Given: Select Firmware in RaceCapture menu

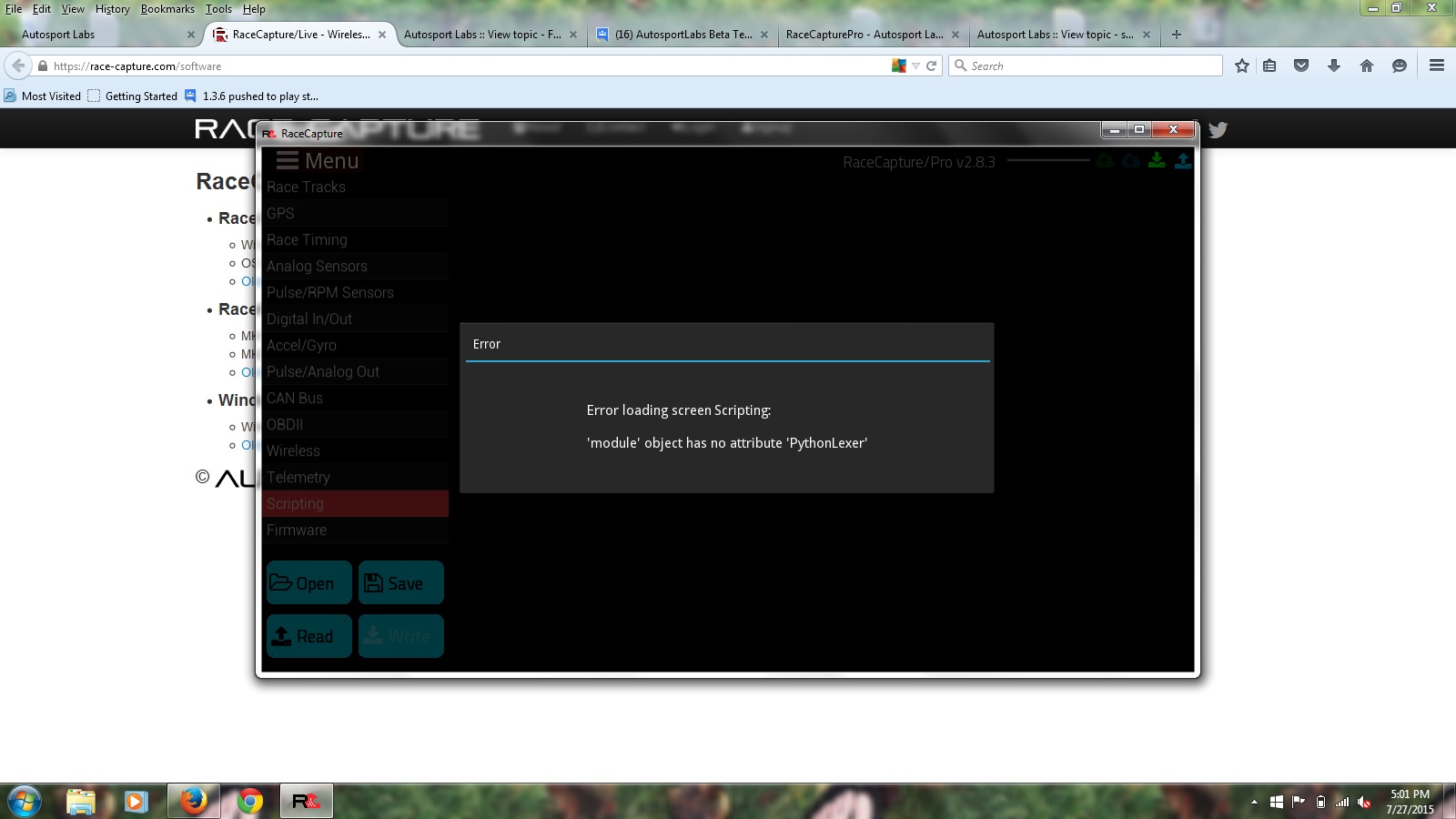Looking at the screenshot, I should point(356,530).
